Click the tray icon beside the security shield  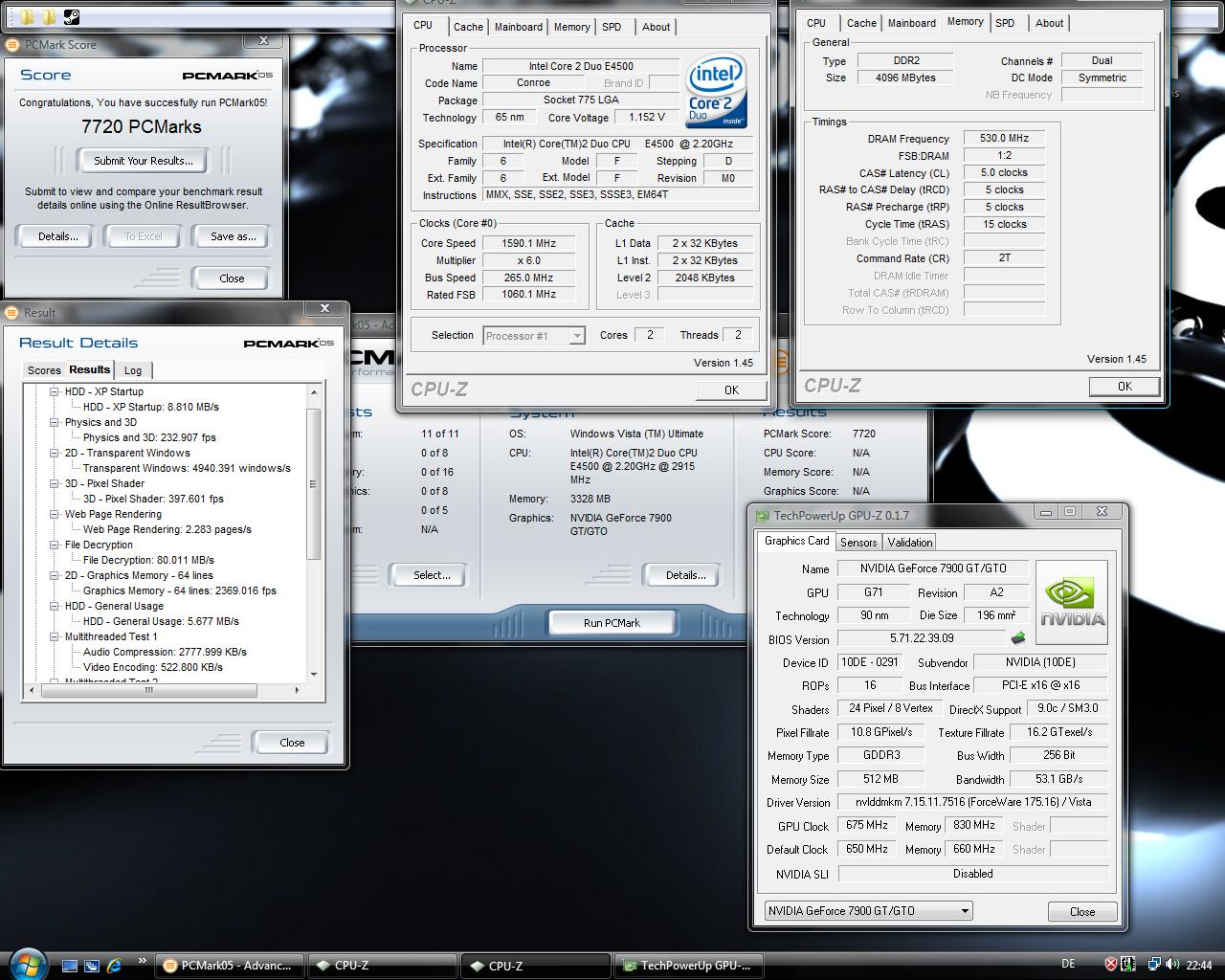click(1128, 965)
